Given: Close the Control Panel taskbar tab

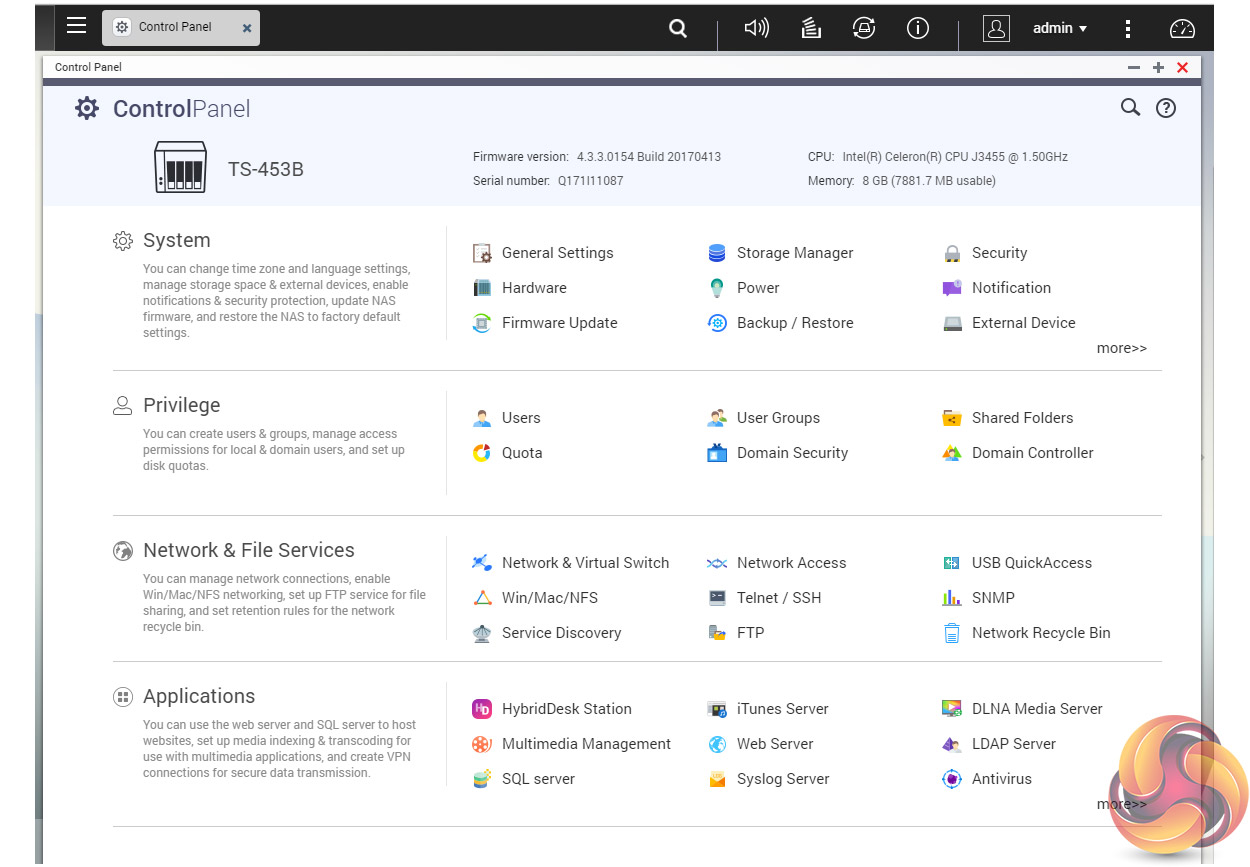Looking at the screenshot, I should (247, 29).
